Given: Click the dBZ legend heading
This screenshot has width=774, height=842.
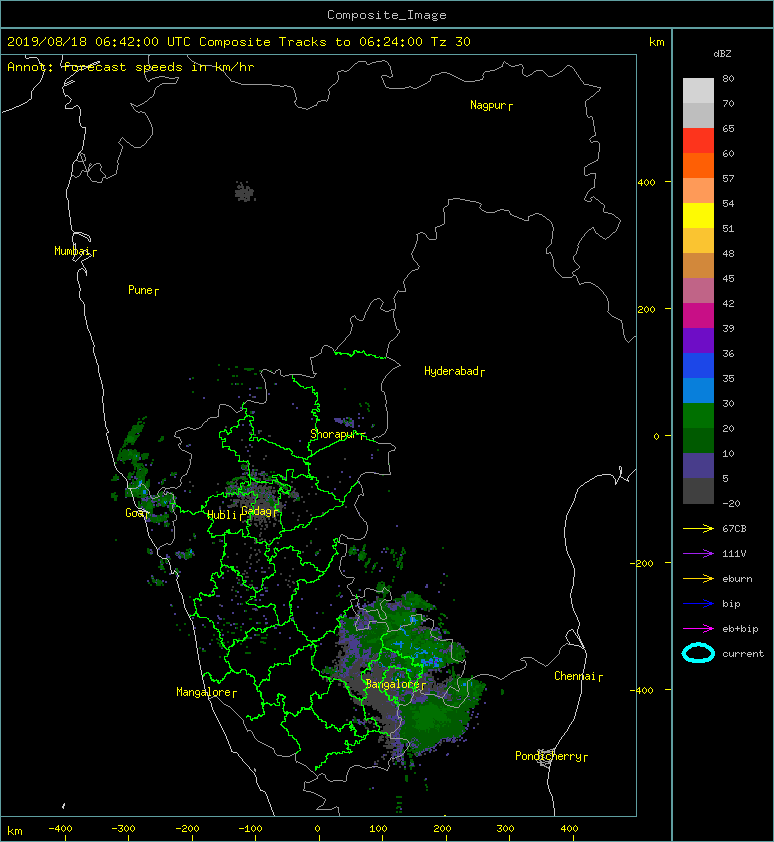Looking at the screenshot, I should 722,54.
